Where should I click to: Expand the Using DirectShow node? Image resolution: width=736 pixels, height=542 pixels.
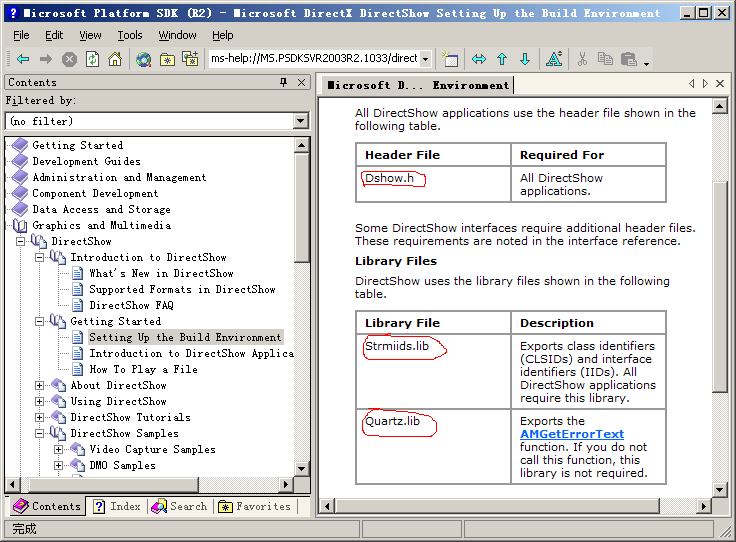(40, 402)
